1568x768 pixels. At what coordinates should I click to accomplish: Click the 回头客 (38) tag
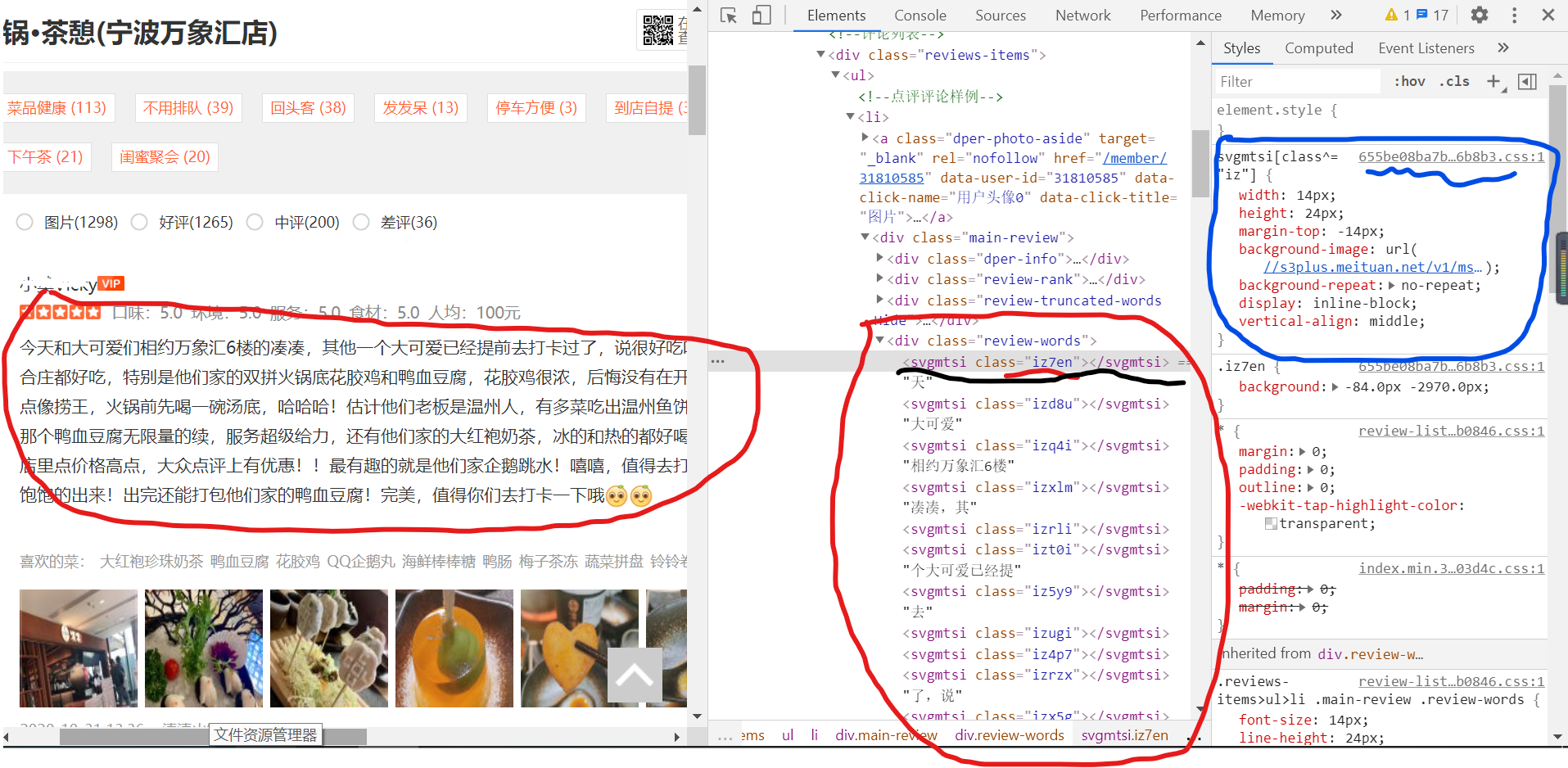point(308,107)
